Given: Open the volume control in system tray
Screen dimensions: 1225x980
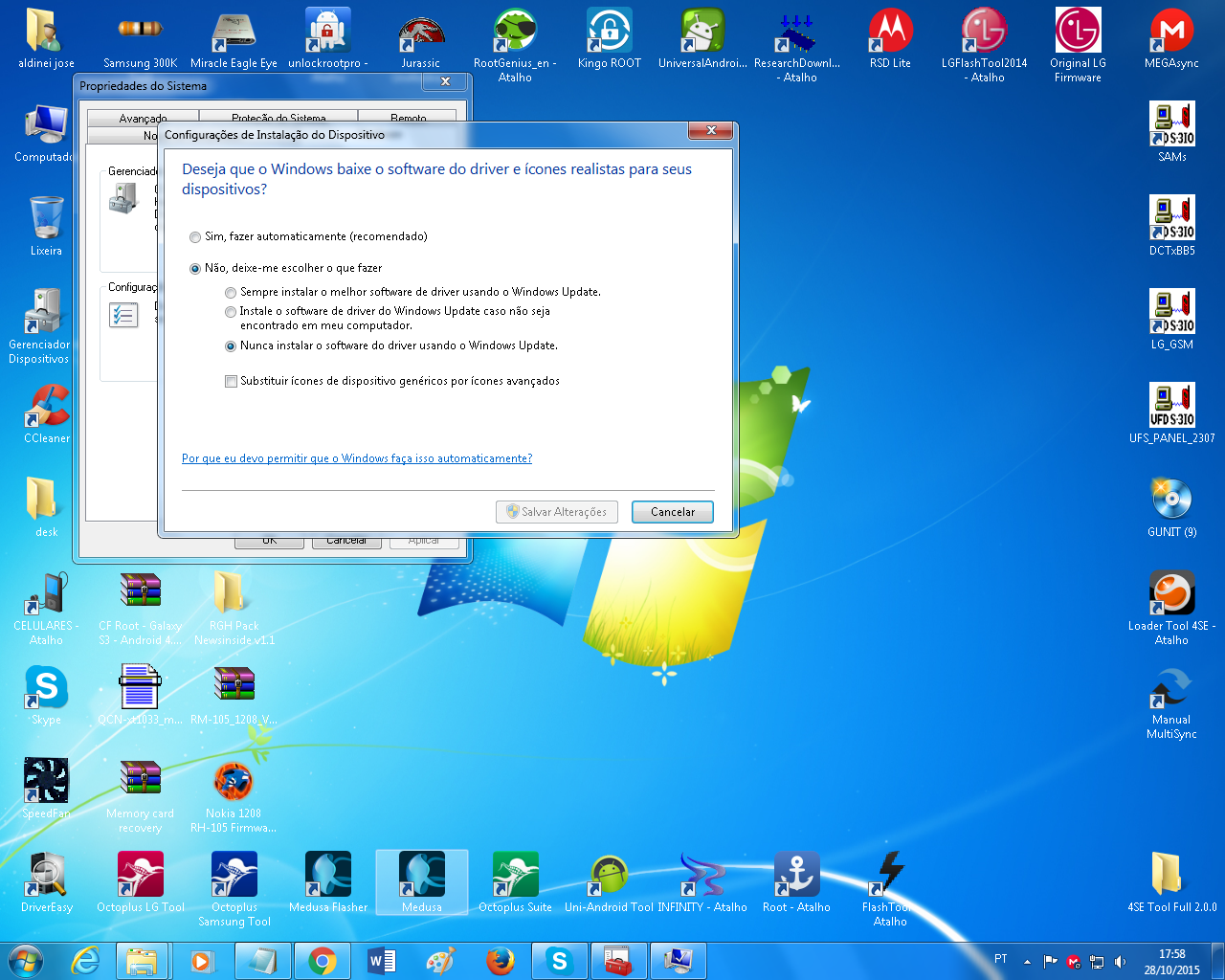Looking at the screenshot, I should click(x=1120, y=962).
